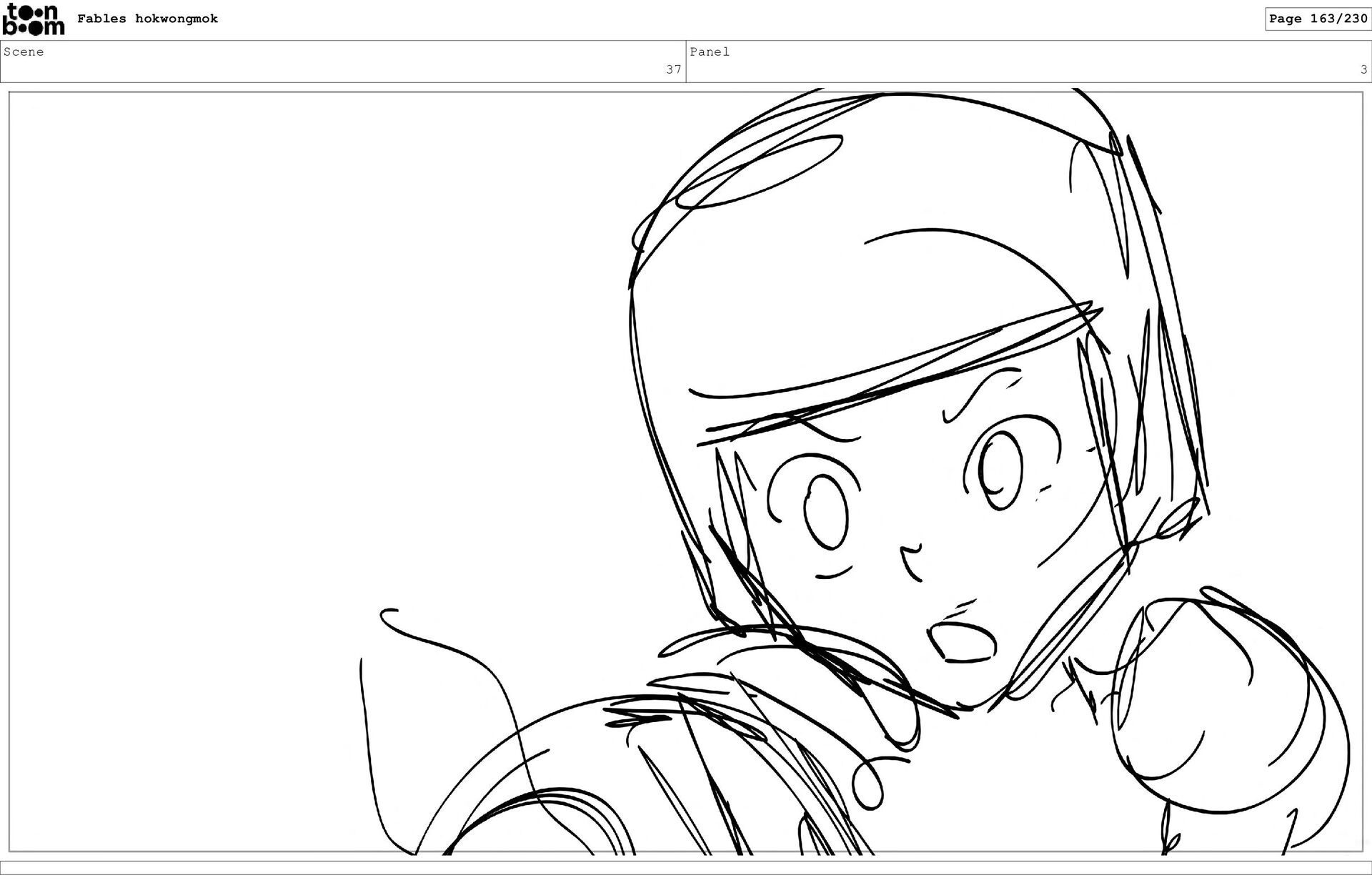
Task: Select the panel number 3
Action: [x=1363, y=69]
